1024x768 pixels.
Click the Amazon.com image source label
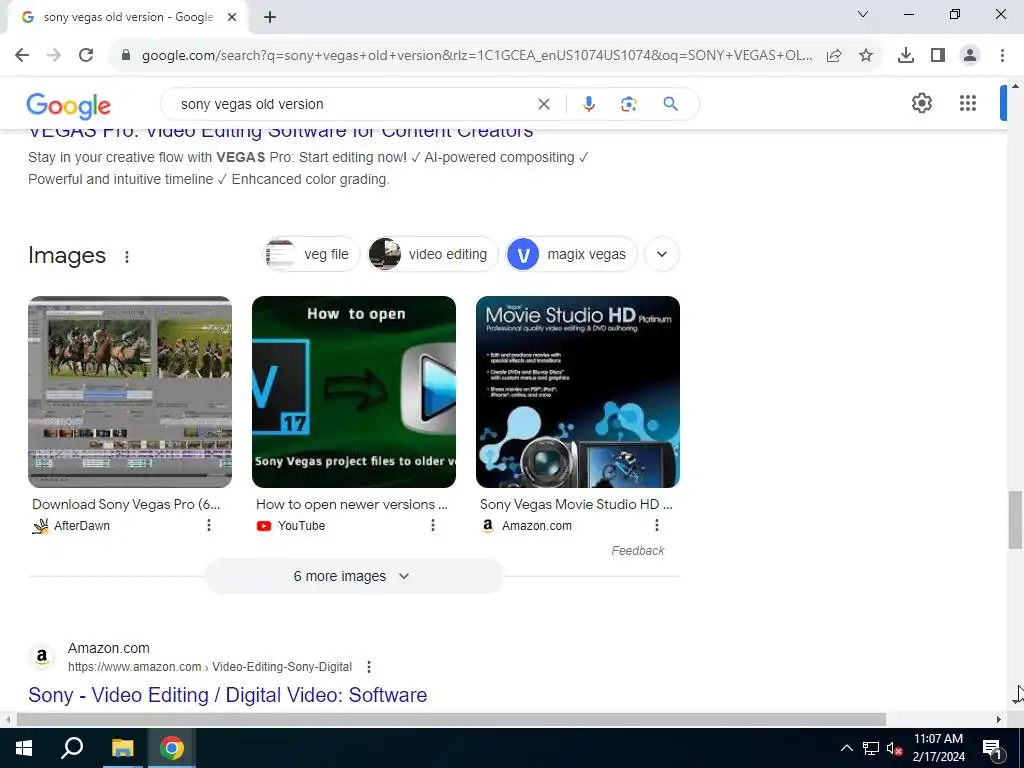point(537,526)
